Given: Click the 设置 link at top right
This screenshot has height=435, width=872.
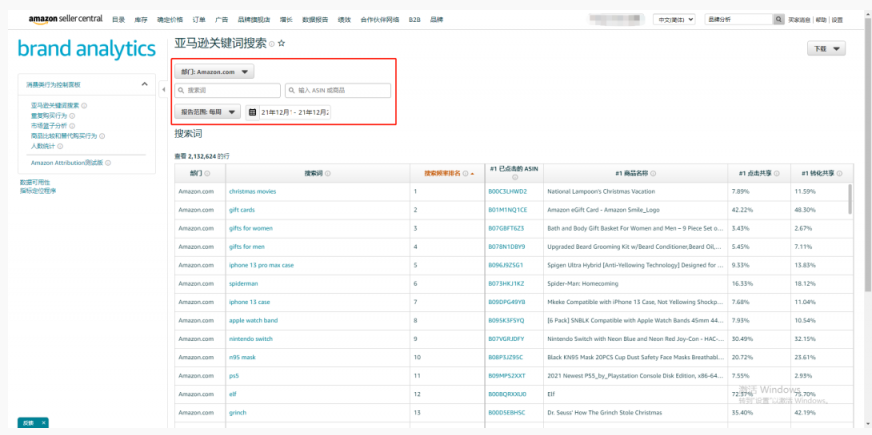Looking at the screenshot, I should (837, 19).
